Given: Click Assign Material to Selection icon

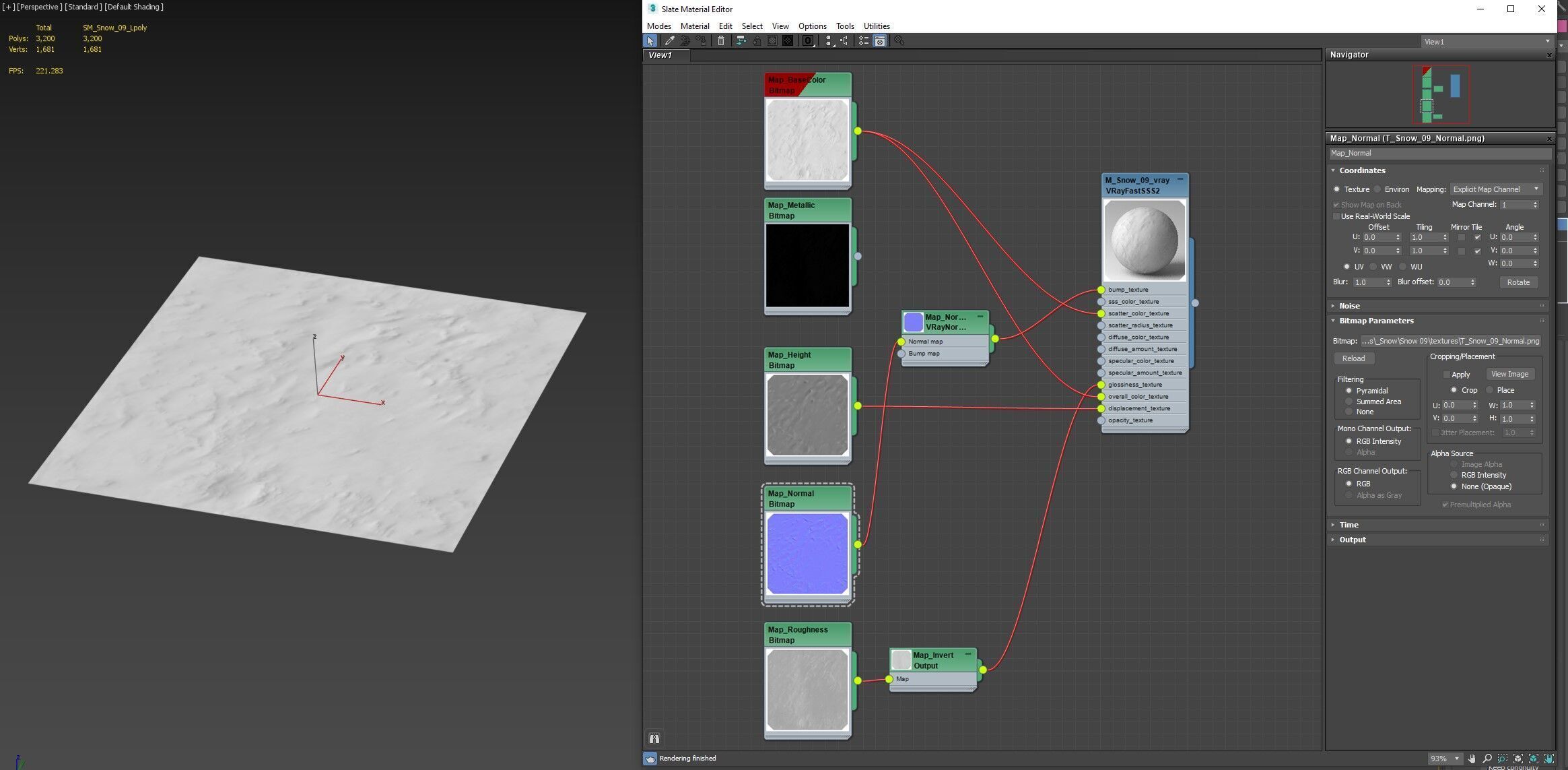Looking at the screenshot, I should (x=702, y=41).
